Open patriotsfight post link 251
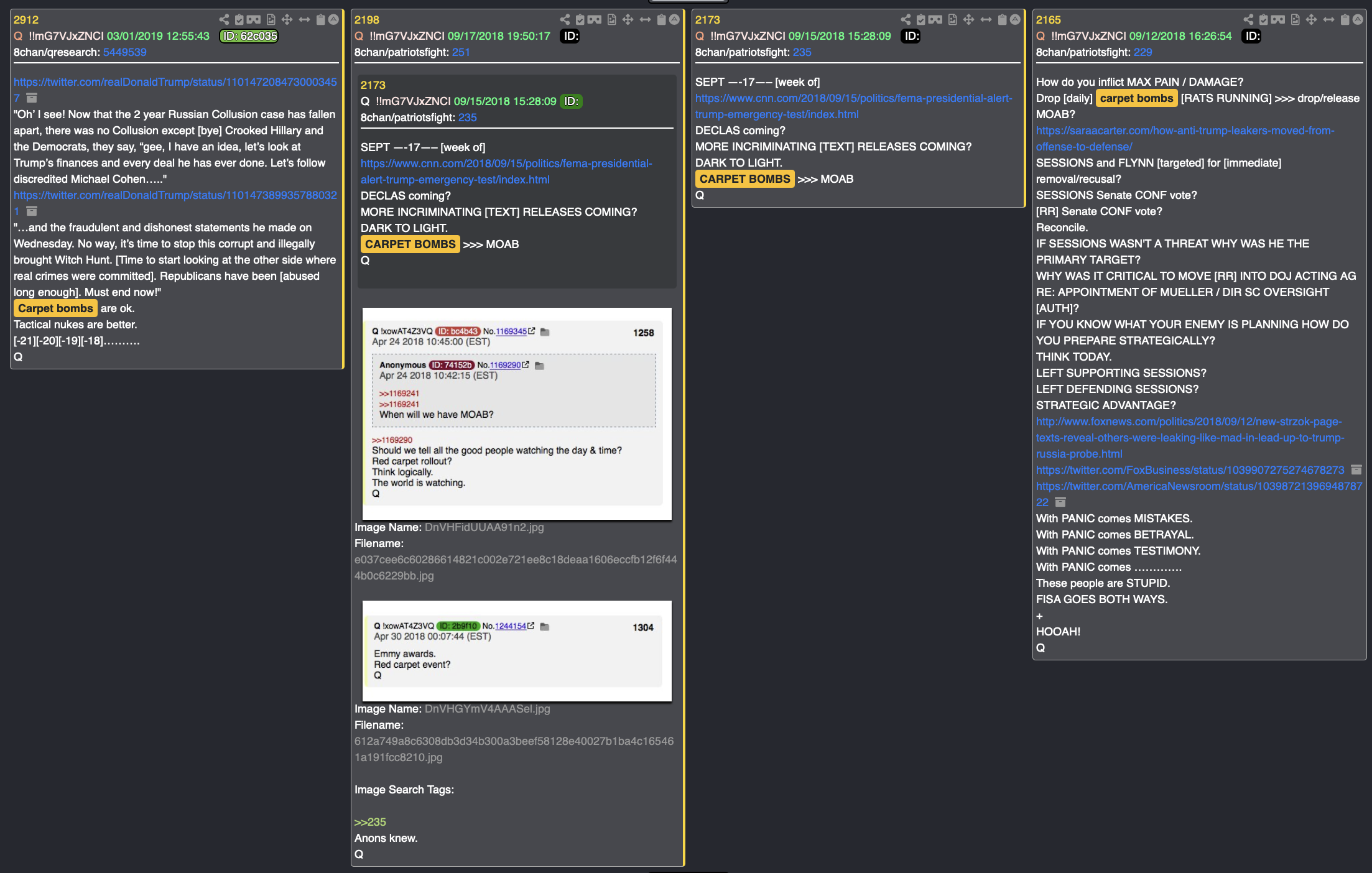Image resolution: width=1372 pixels, height=873 pixels. click(x=461, y=52)
